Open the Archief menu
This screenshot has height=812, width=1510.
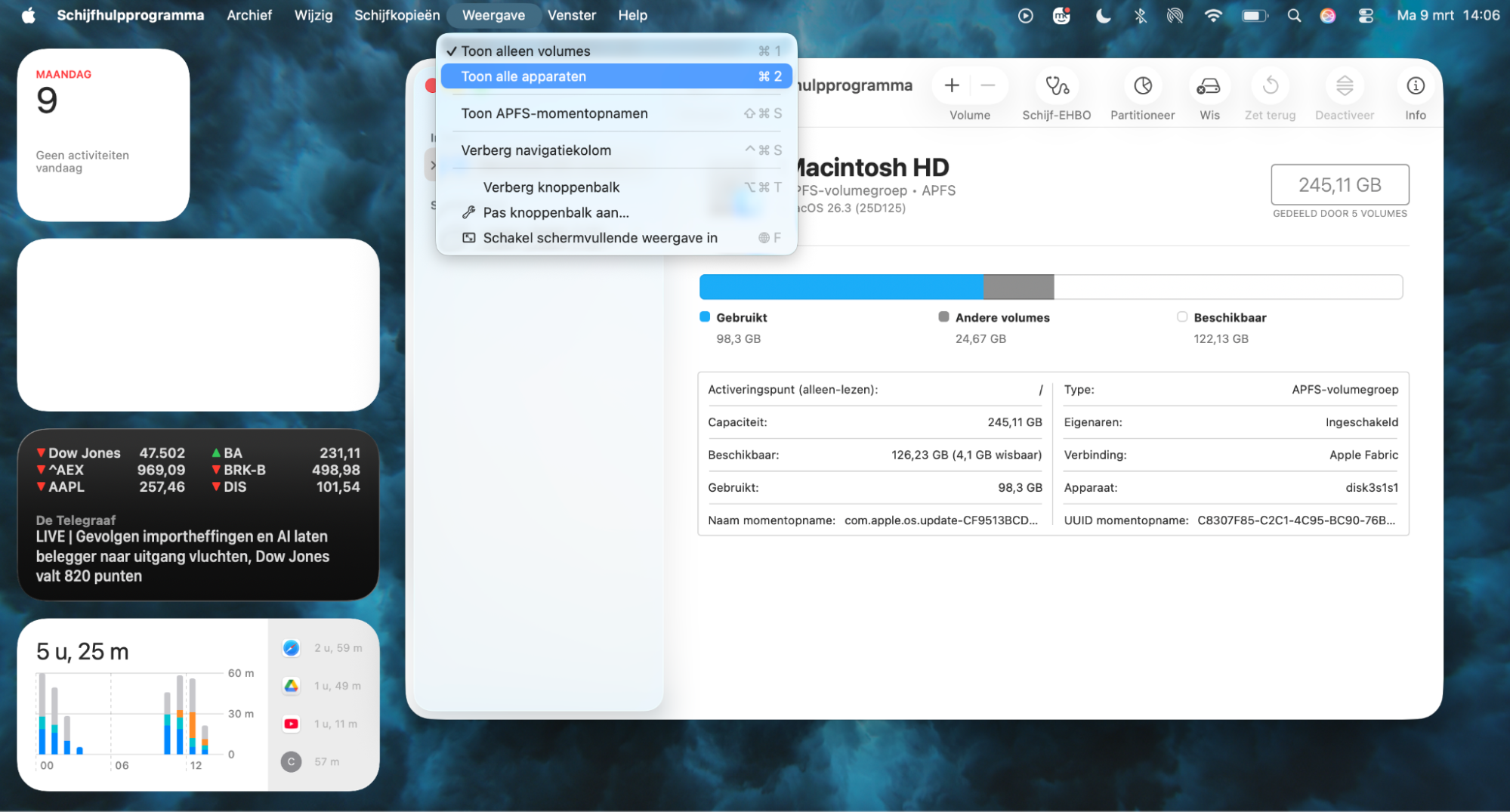tap(249, 15)
